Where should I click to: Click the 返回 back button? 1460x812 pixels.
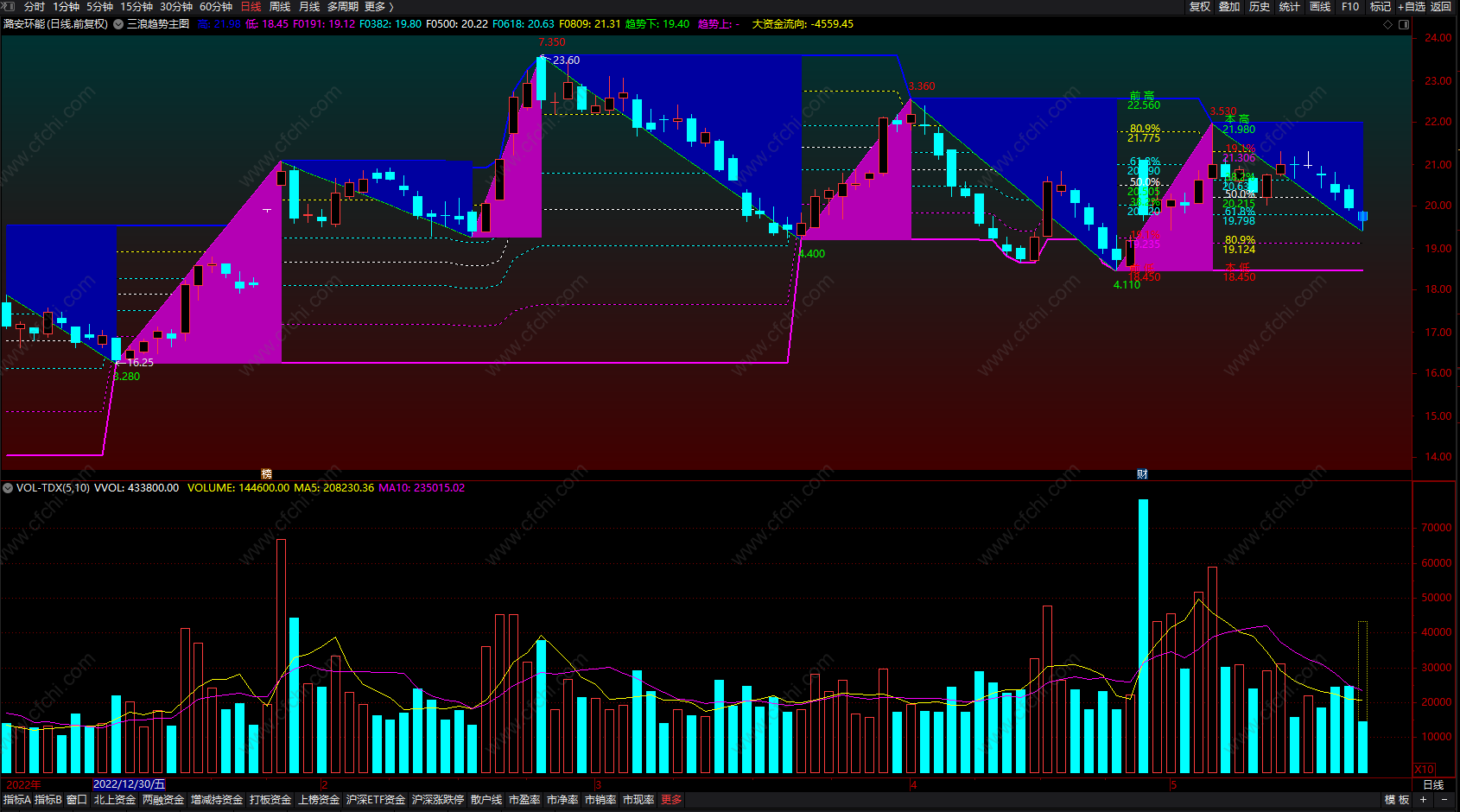[1441, 7]
